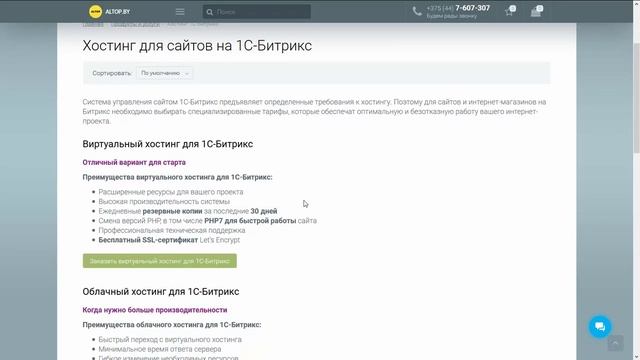The image size is (640, 360).
Task: Open the hamburger menu in header
Action: [x=180, y=12]
